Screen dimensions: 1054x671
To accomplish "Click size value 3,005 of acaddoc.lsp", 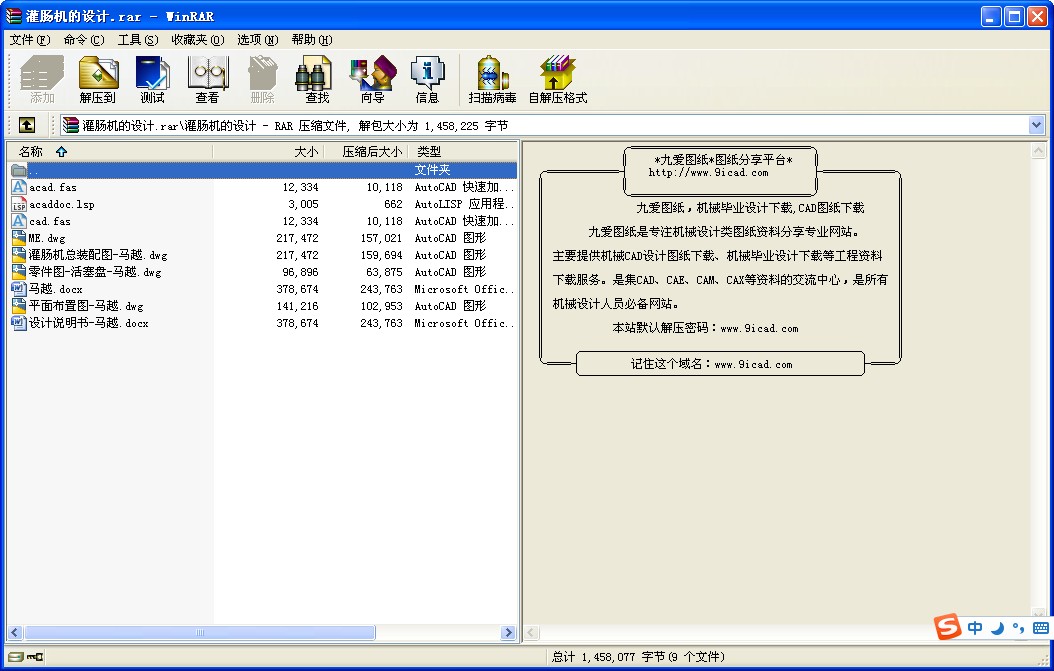I will pyautogui.click(x=303, y=204).
